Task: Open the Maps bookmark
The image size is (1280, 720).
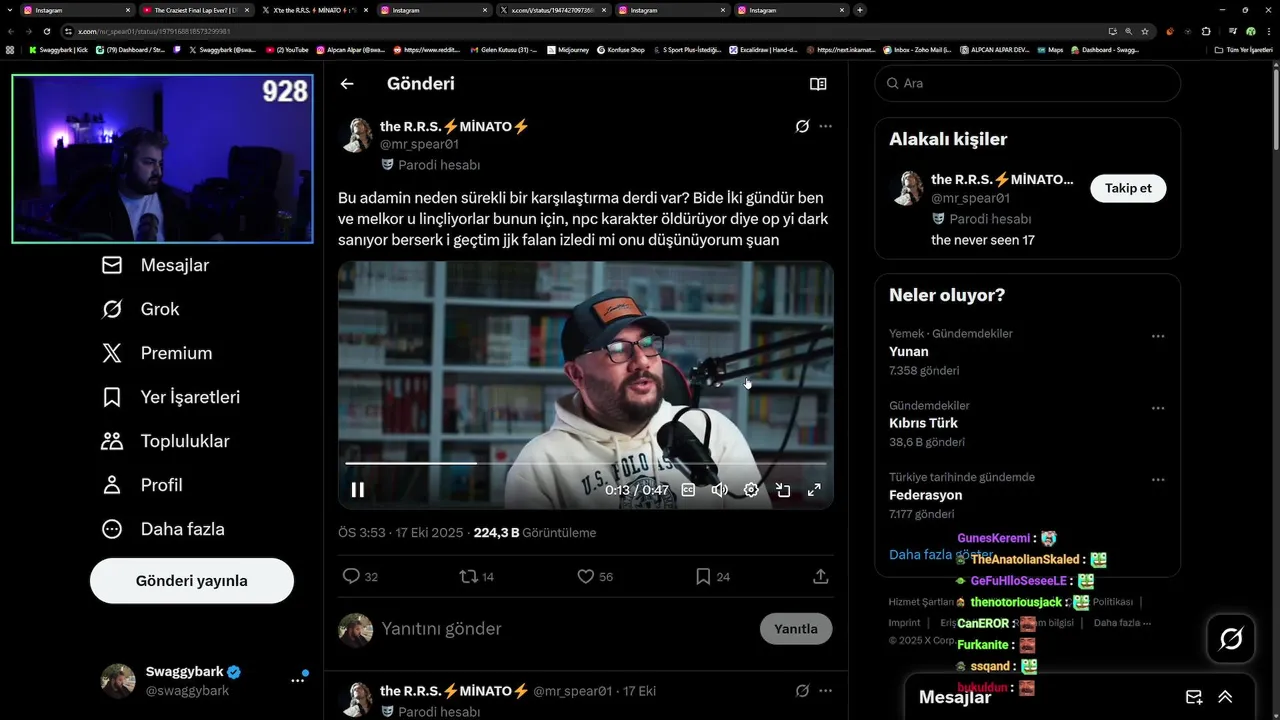Action: [1050, 49]
